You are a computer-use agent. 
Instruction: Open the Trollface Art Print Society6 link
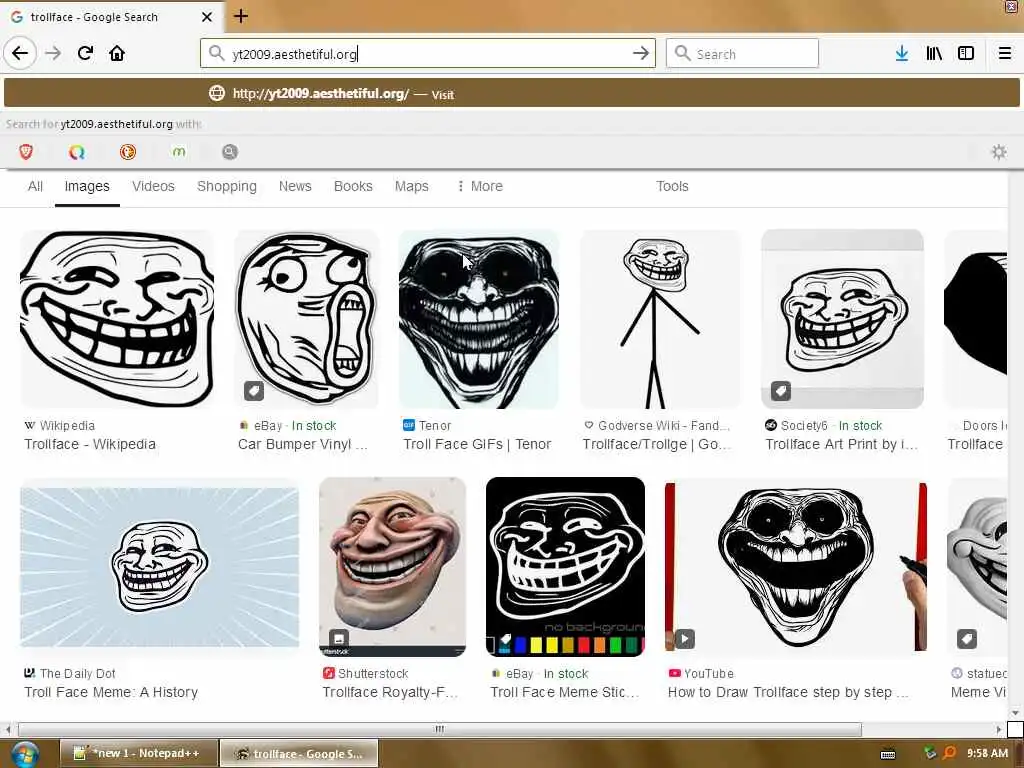[x=842, y=444]
